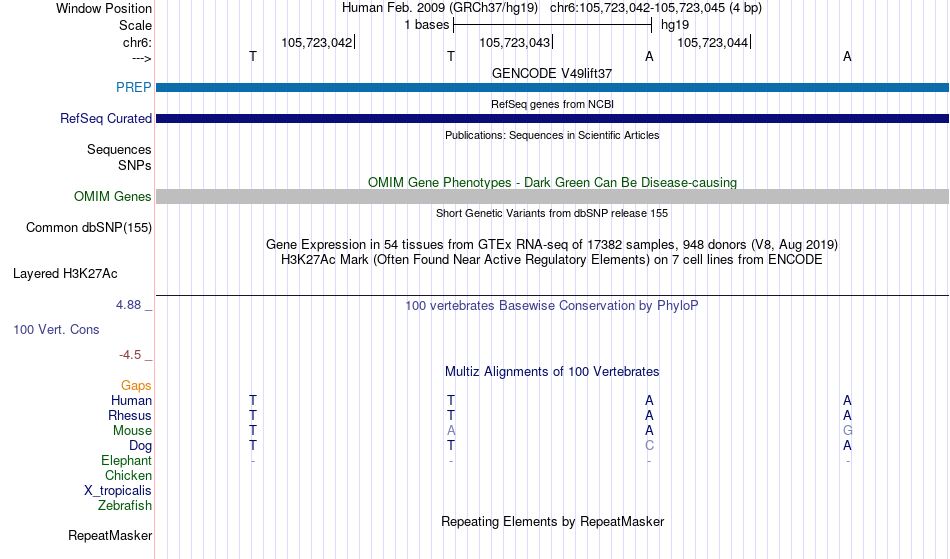Click the Mouse row's faded A base
The height and width of the screenshot is (559, 950).
451,431
